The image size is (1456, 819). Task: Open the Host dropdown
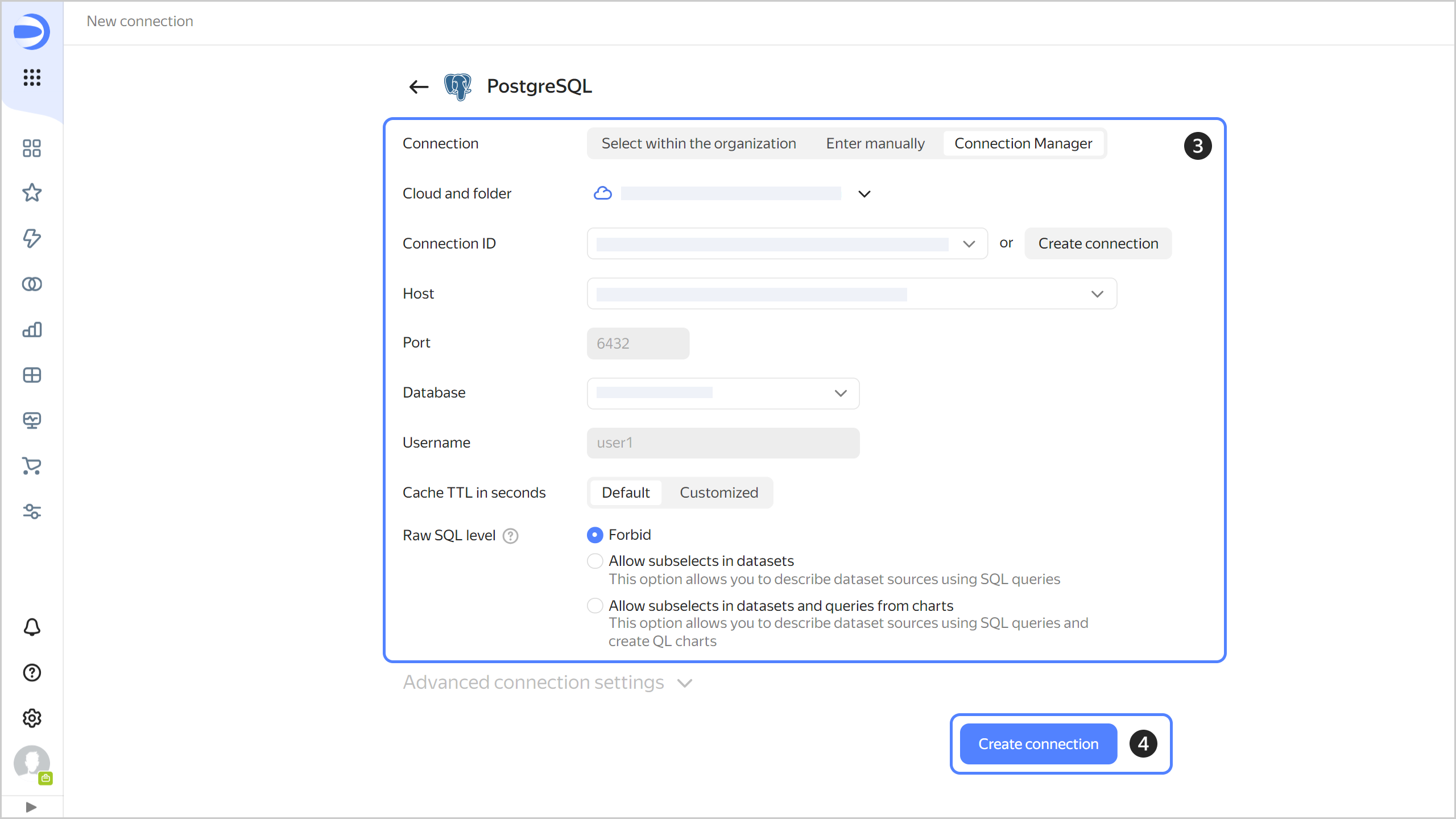point(1097,294)
